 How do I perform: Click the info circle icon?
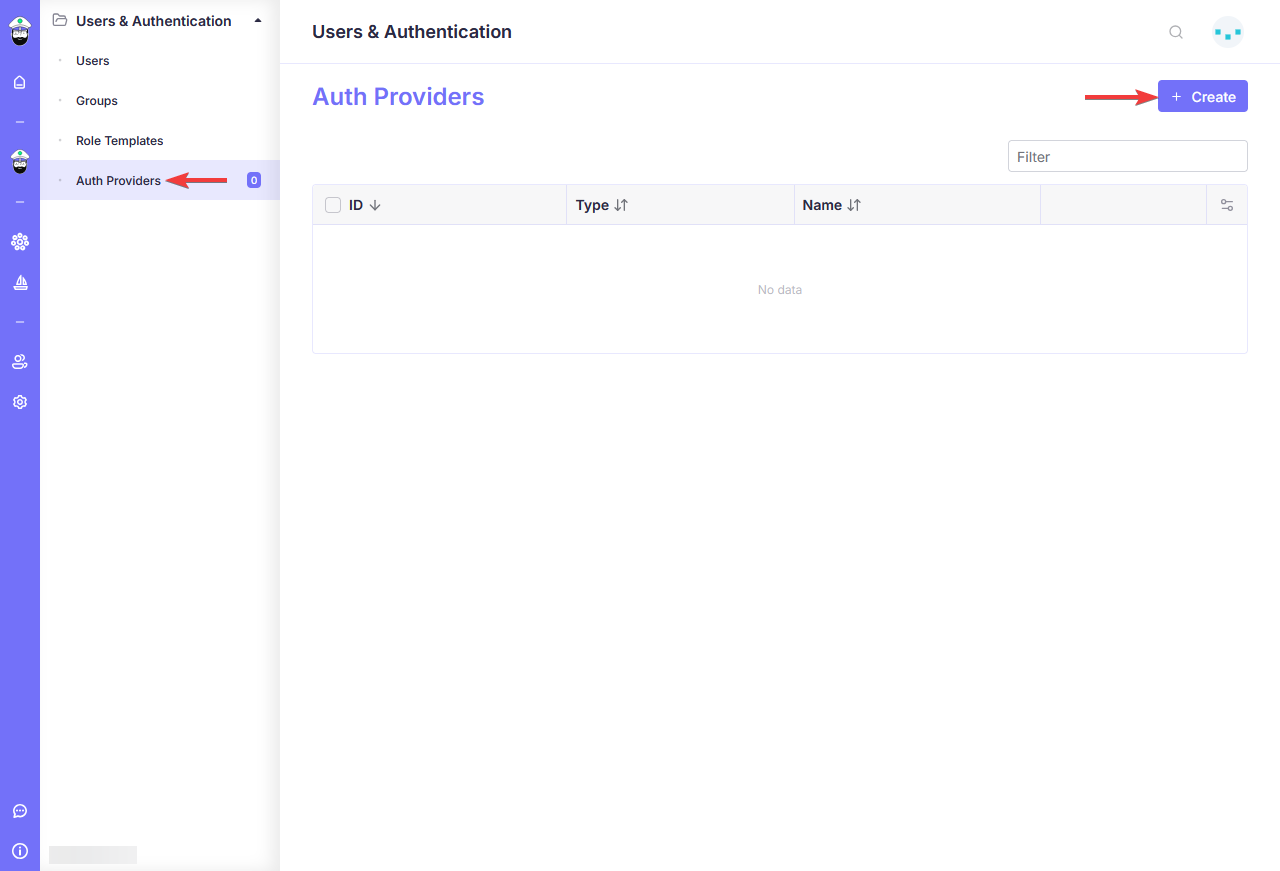[19, 851]
